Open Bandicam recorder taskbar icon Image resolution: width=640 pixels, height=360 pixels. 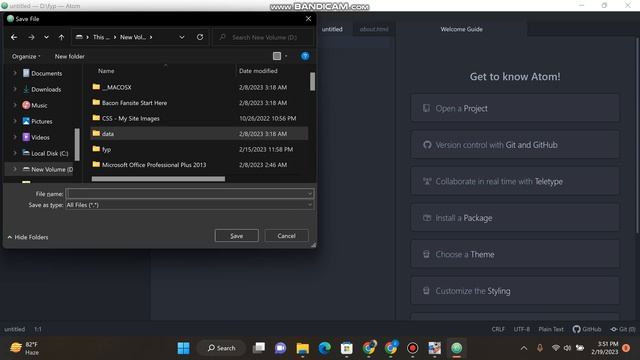click(x=412, y=348)
